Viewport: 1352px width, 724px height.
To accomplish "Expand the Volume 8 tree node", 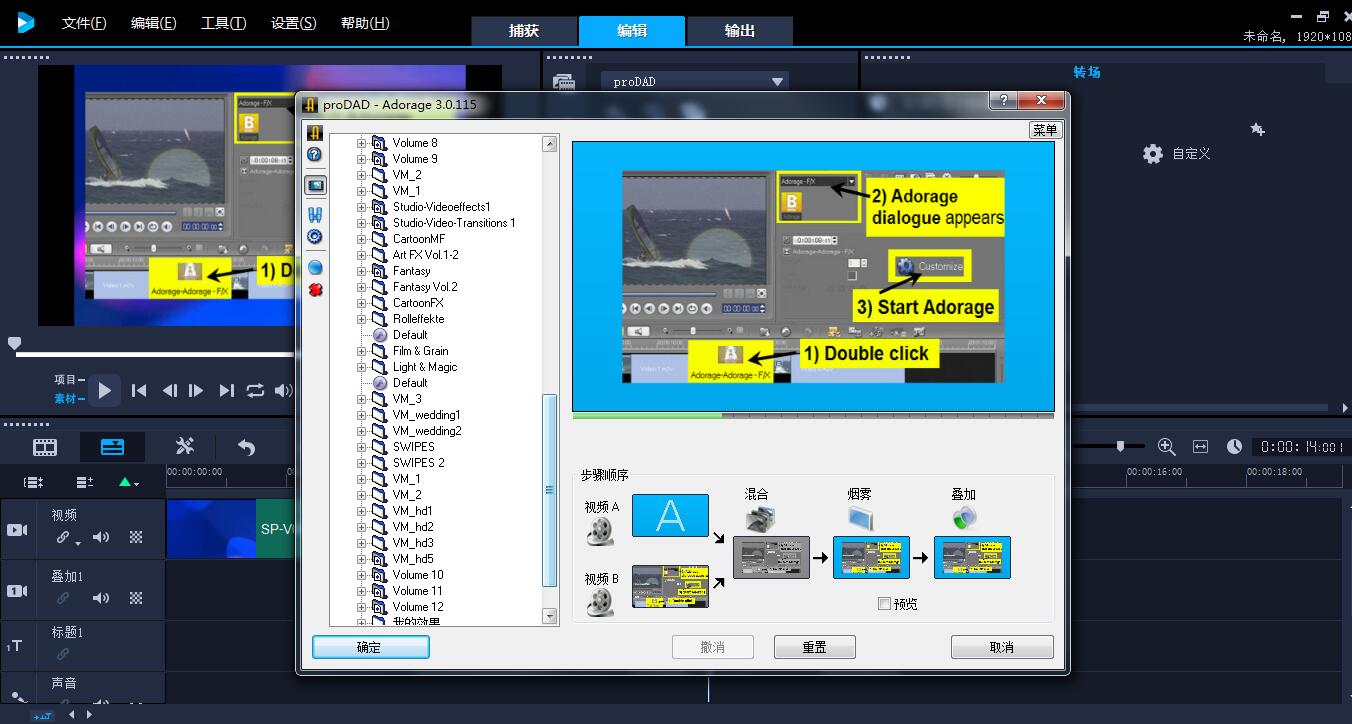I will click(x=362, y=143).
